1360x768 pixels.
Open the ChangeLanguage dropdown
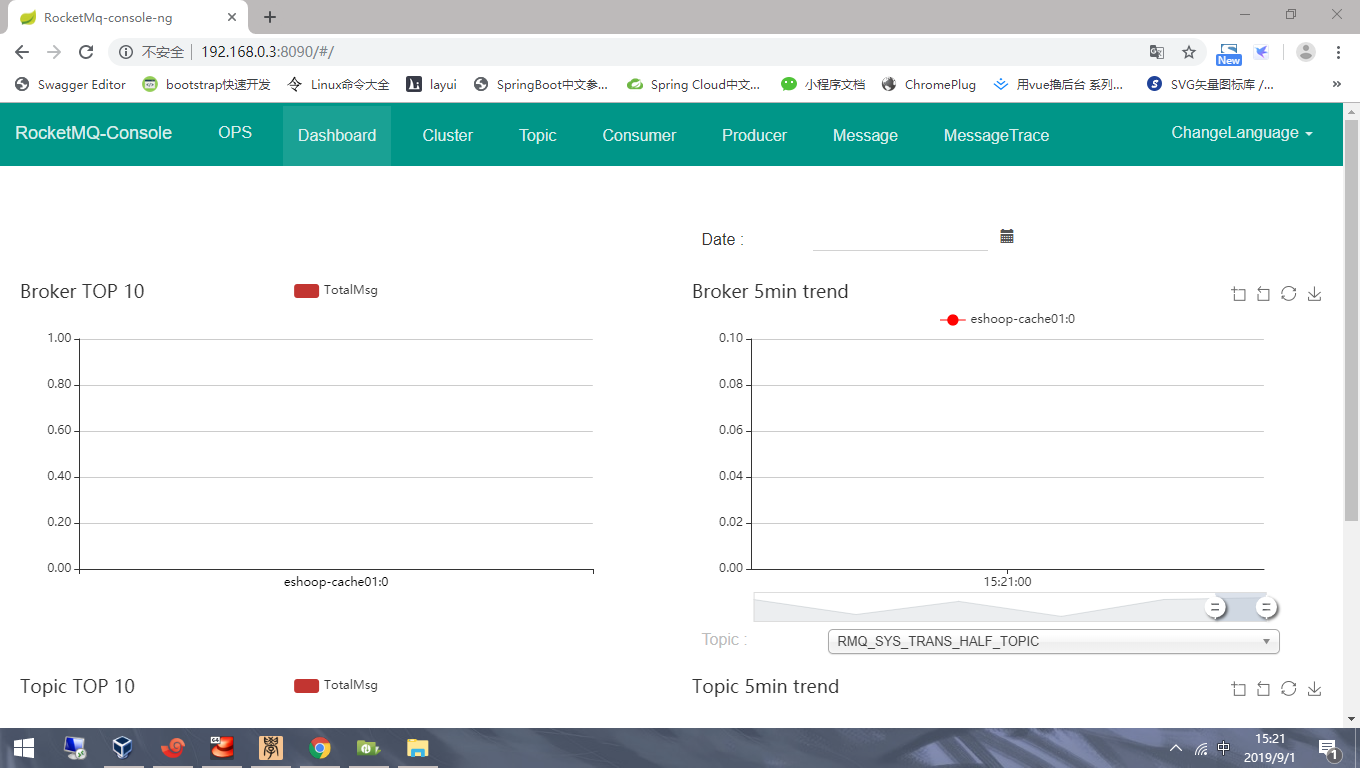pyautogui.click(x=1242, y=133)
